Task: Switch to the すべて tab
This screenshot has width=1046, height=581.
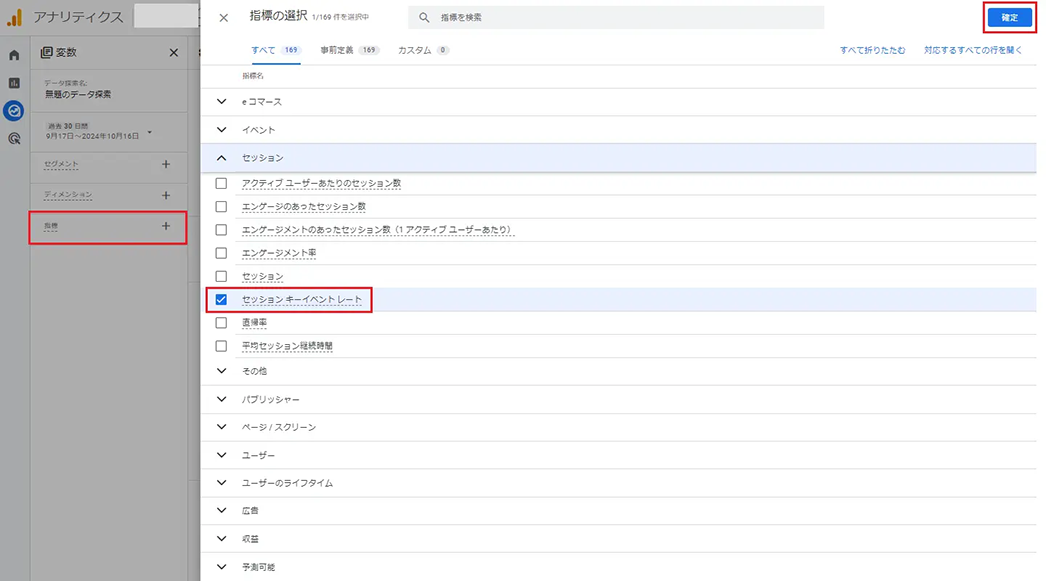Action: tap(276, 51)
